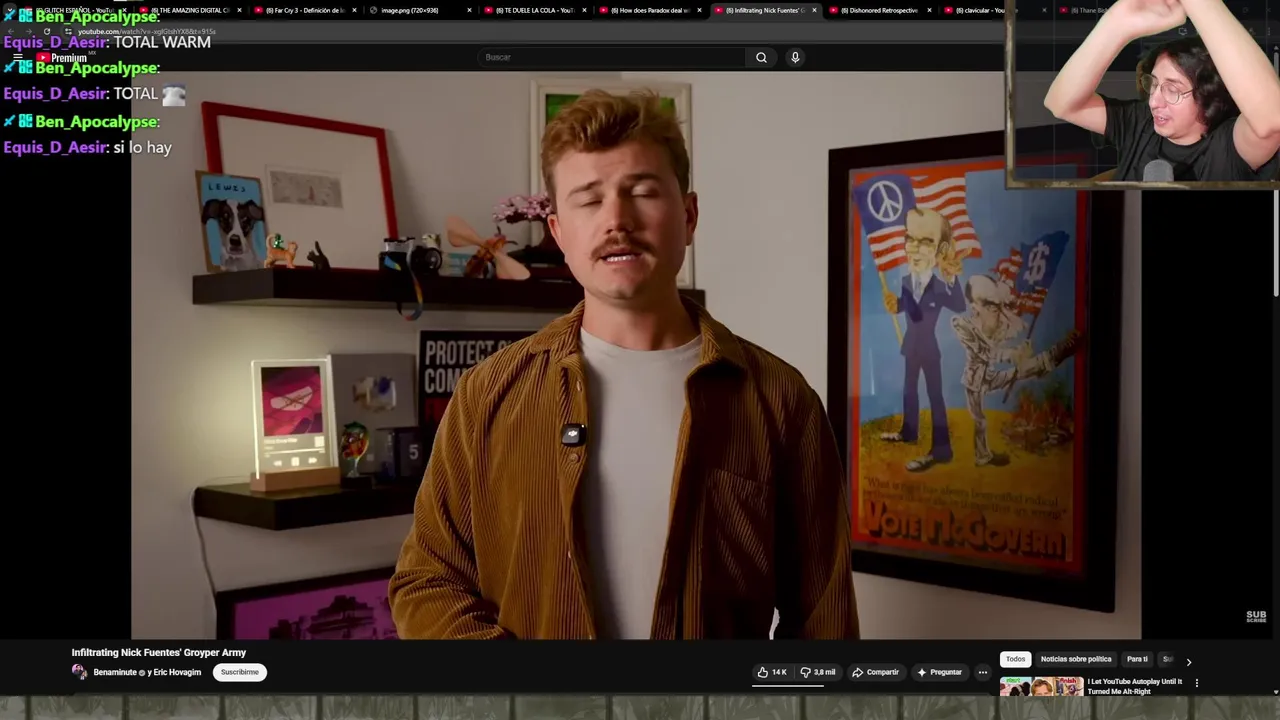Click into the Buscar search field

[612, 57]
